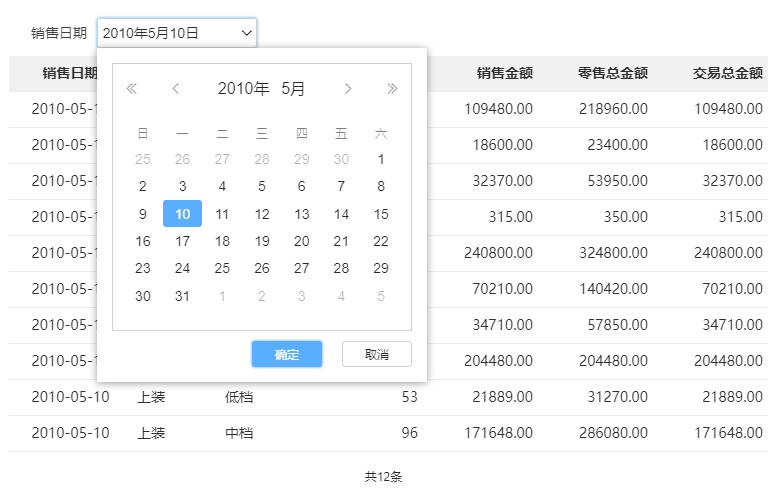
Task: Go to next year in calendar
Action: point(392,89)
